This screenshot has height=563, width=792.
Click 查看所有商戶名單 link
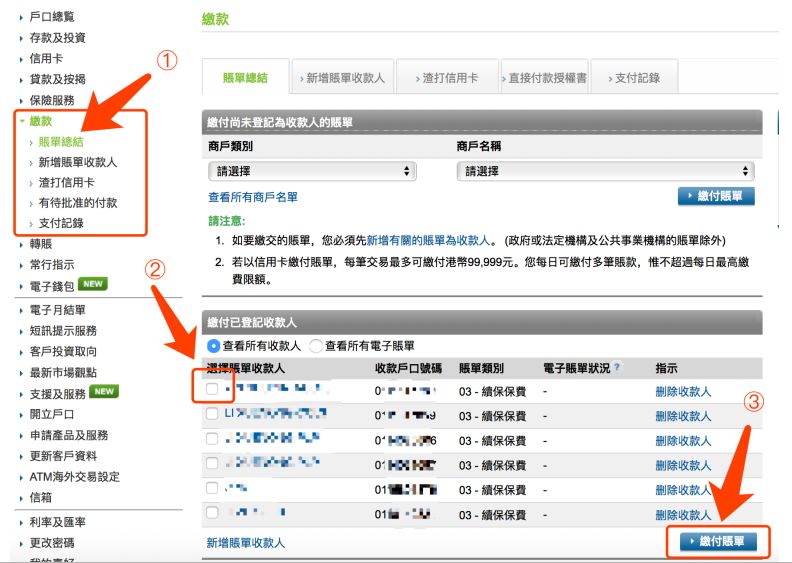(x=253, y=197)
